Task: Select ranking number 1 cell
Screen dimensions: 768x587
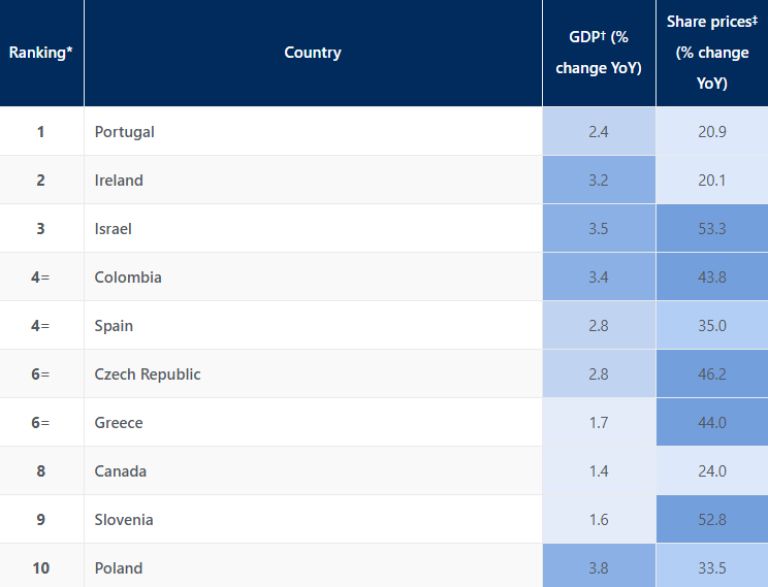Action: click(41, 132)
